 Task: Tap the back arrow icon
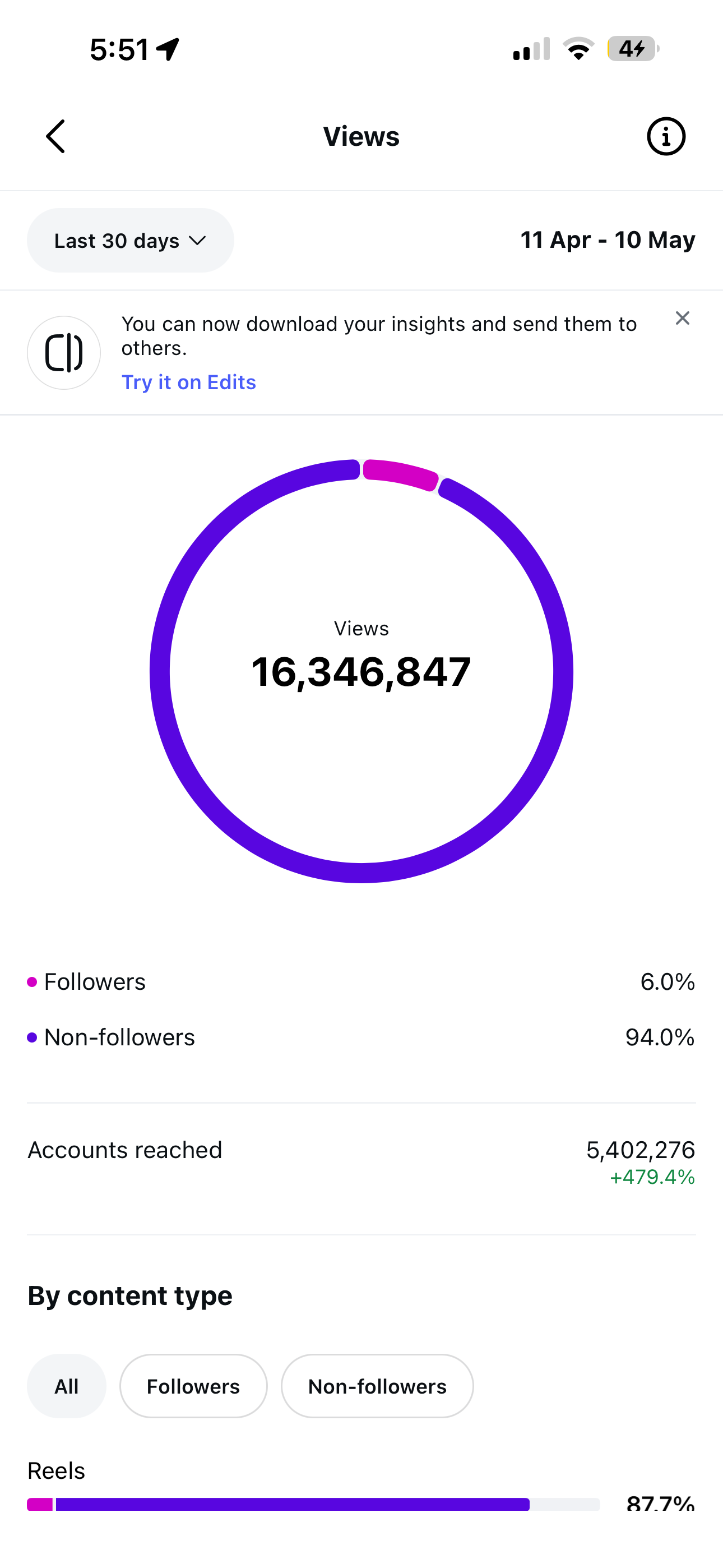(x=55, y=136)
